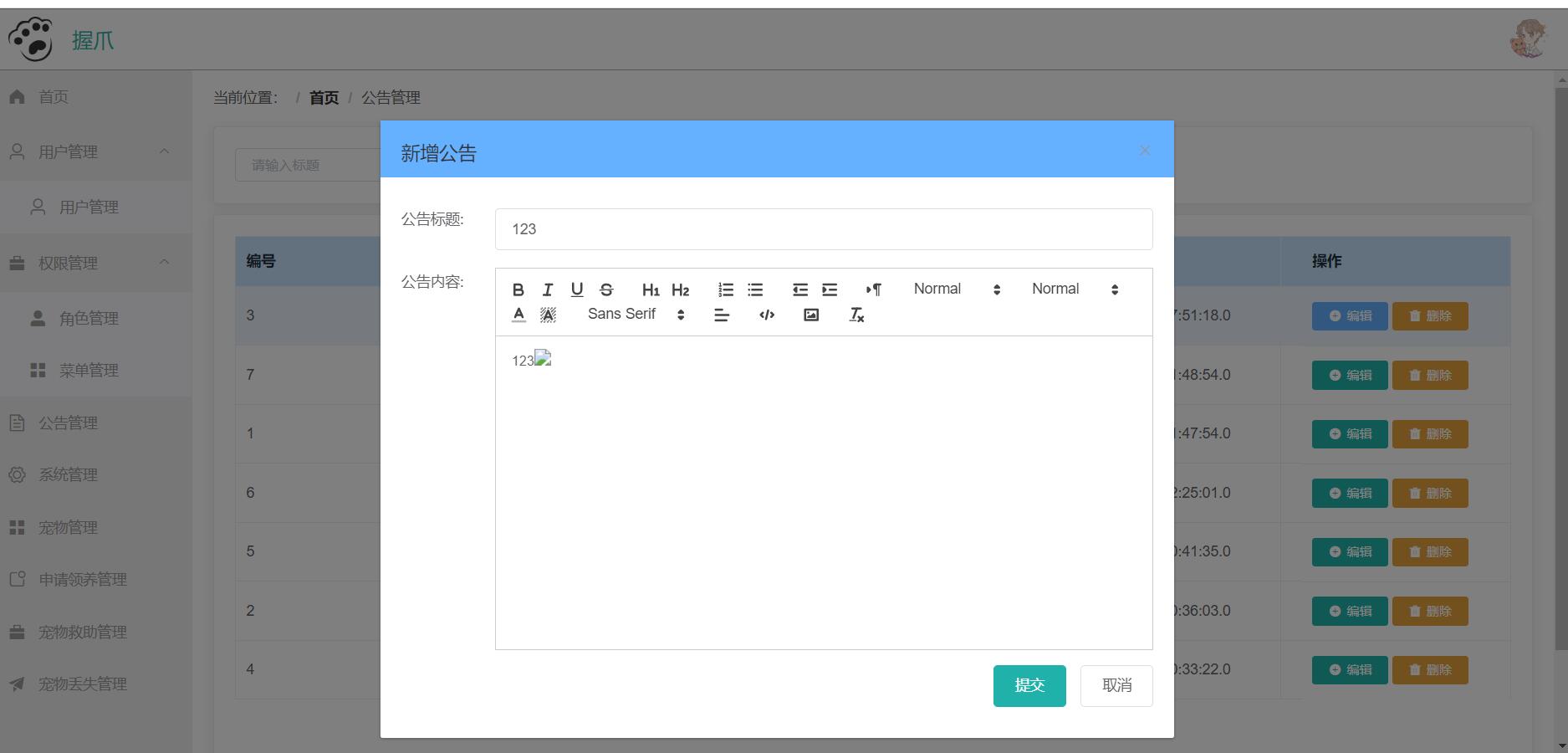
Task: Click the page vertical scrollbar
Action: 1560,368
